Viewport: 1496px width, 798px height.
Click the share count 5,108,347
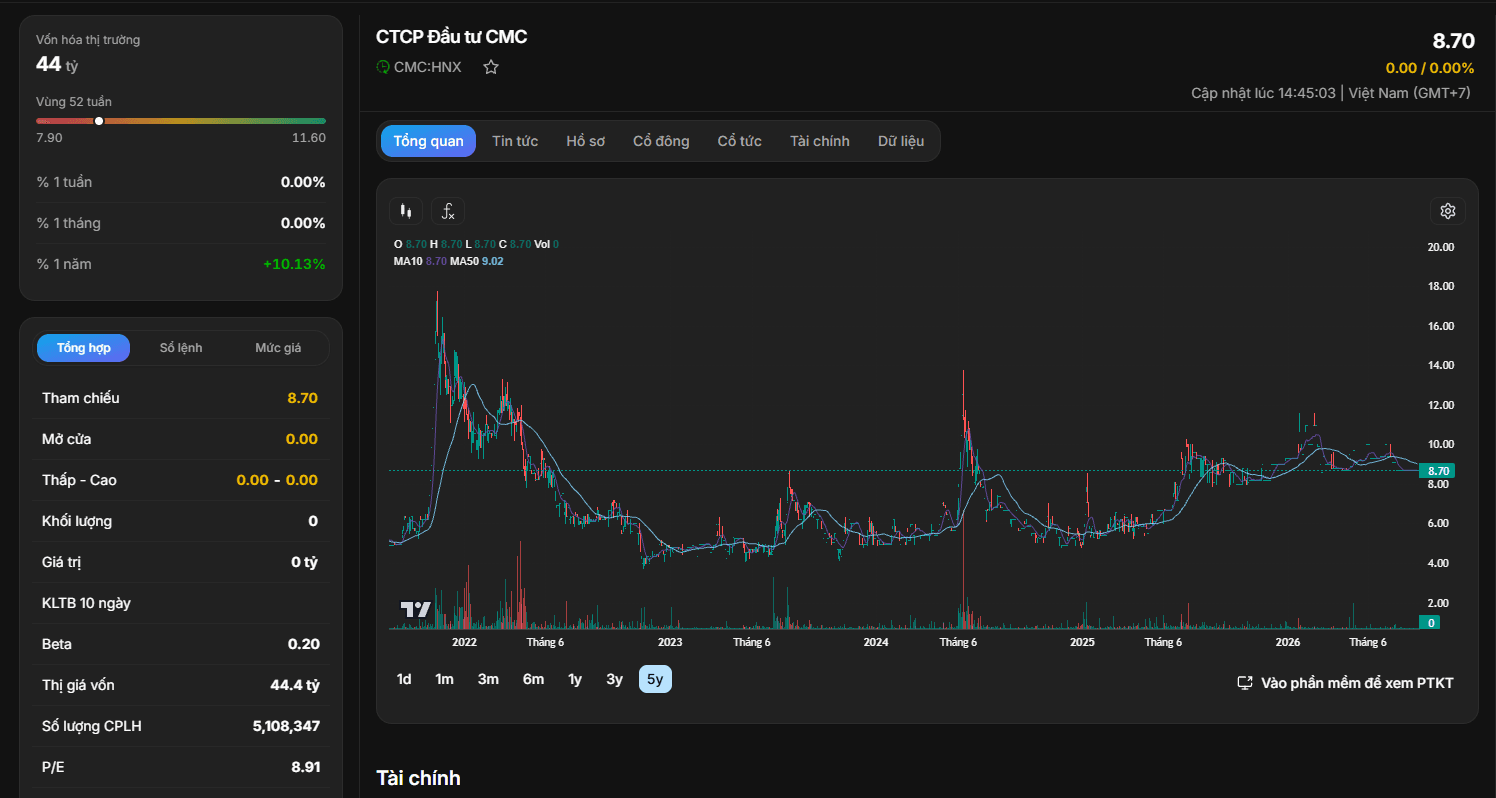[287, 726]
